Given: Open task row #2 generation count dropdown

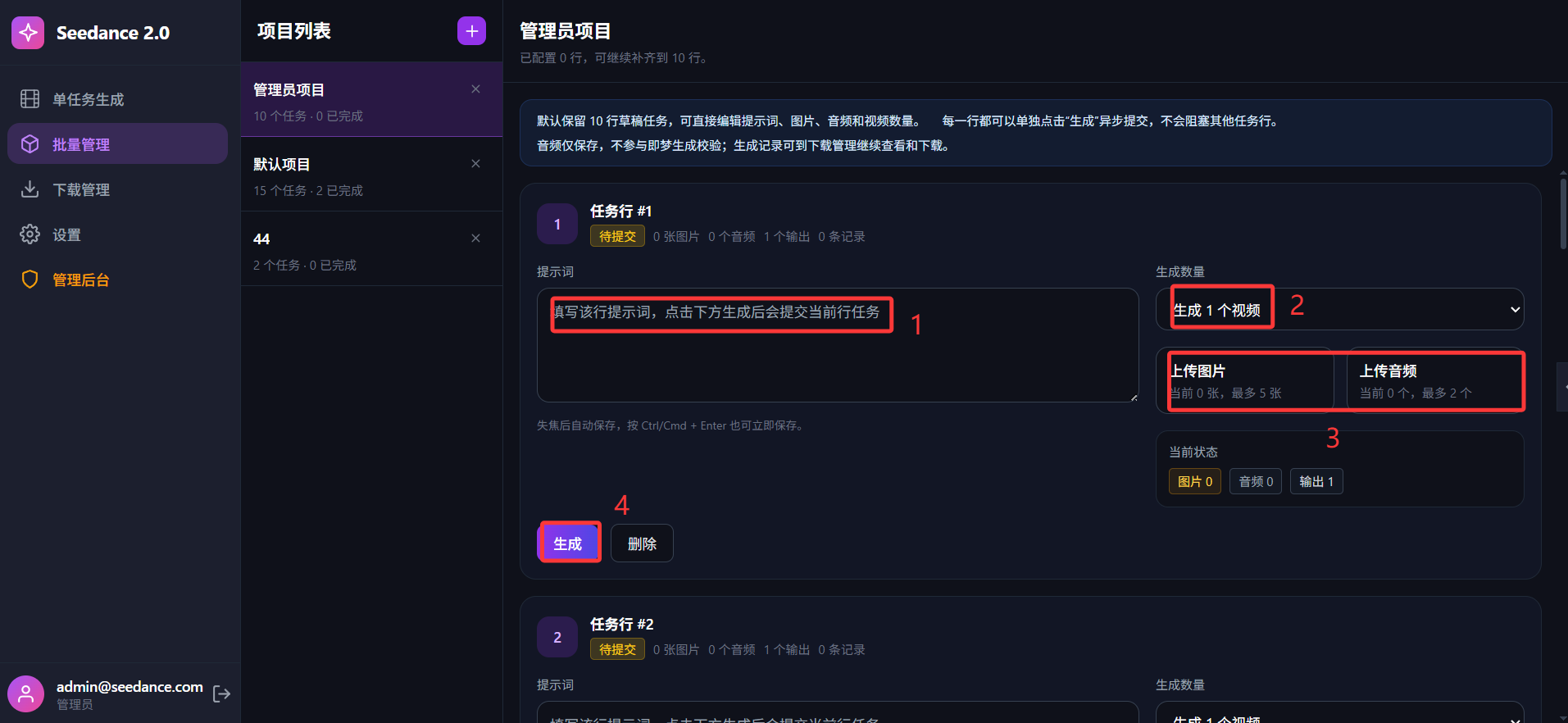Looking at the screenshot, I should (1340, 712).
